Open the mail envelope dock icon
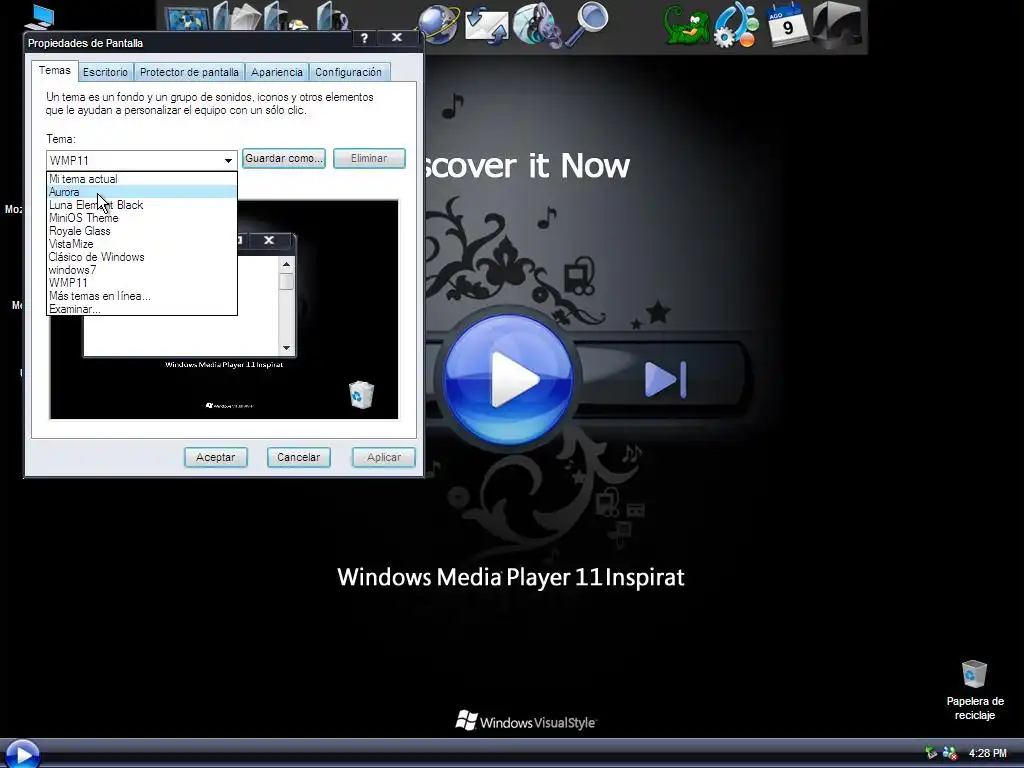This screenshot has height=768, width=1024. click(x=487, y=25)
